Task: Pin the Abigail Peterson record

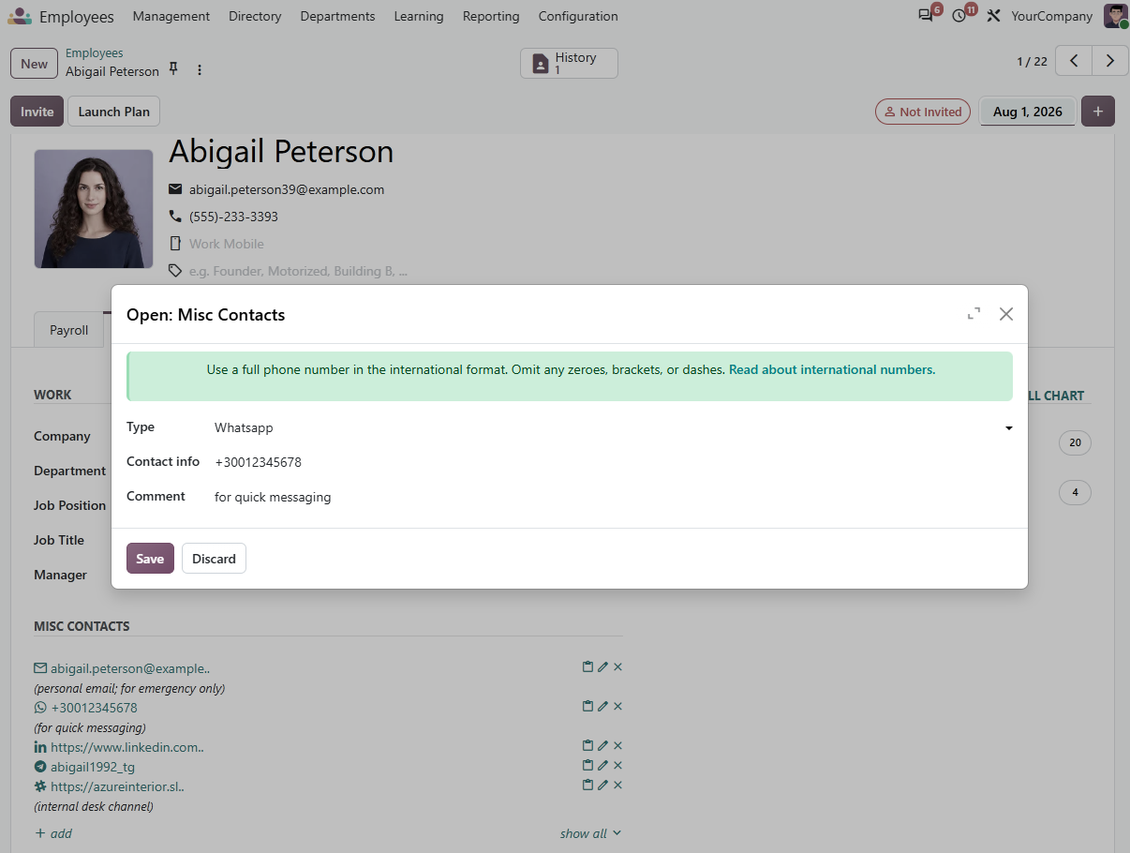Action: pos(174,68)
